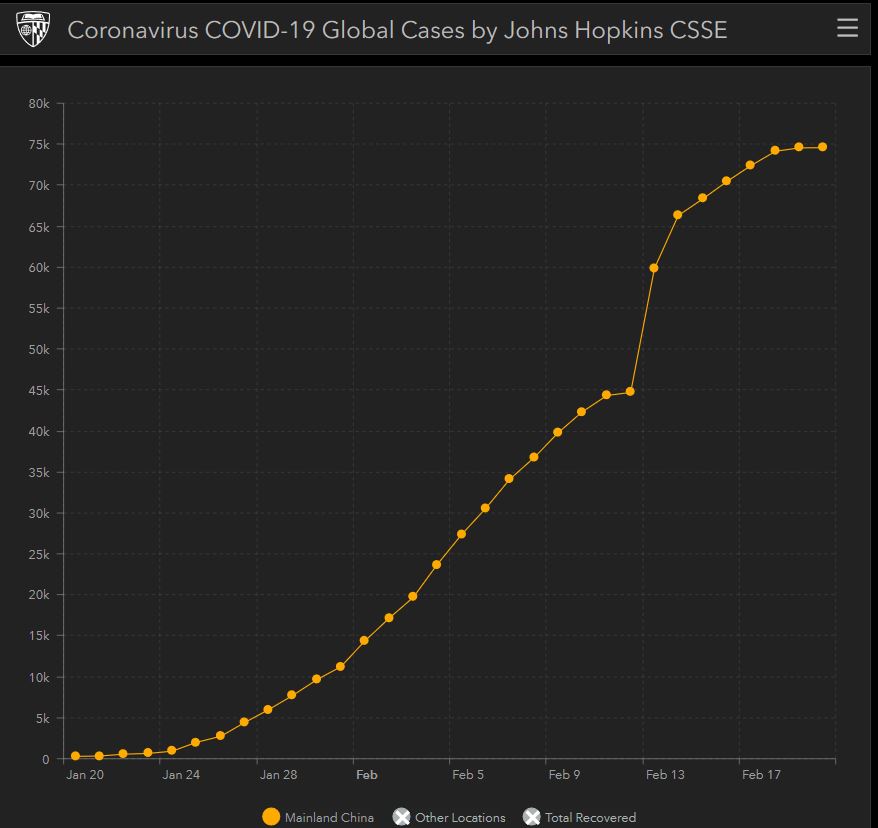Click the orange Mainland China legend circle

click(271, 817)
